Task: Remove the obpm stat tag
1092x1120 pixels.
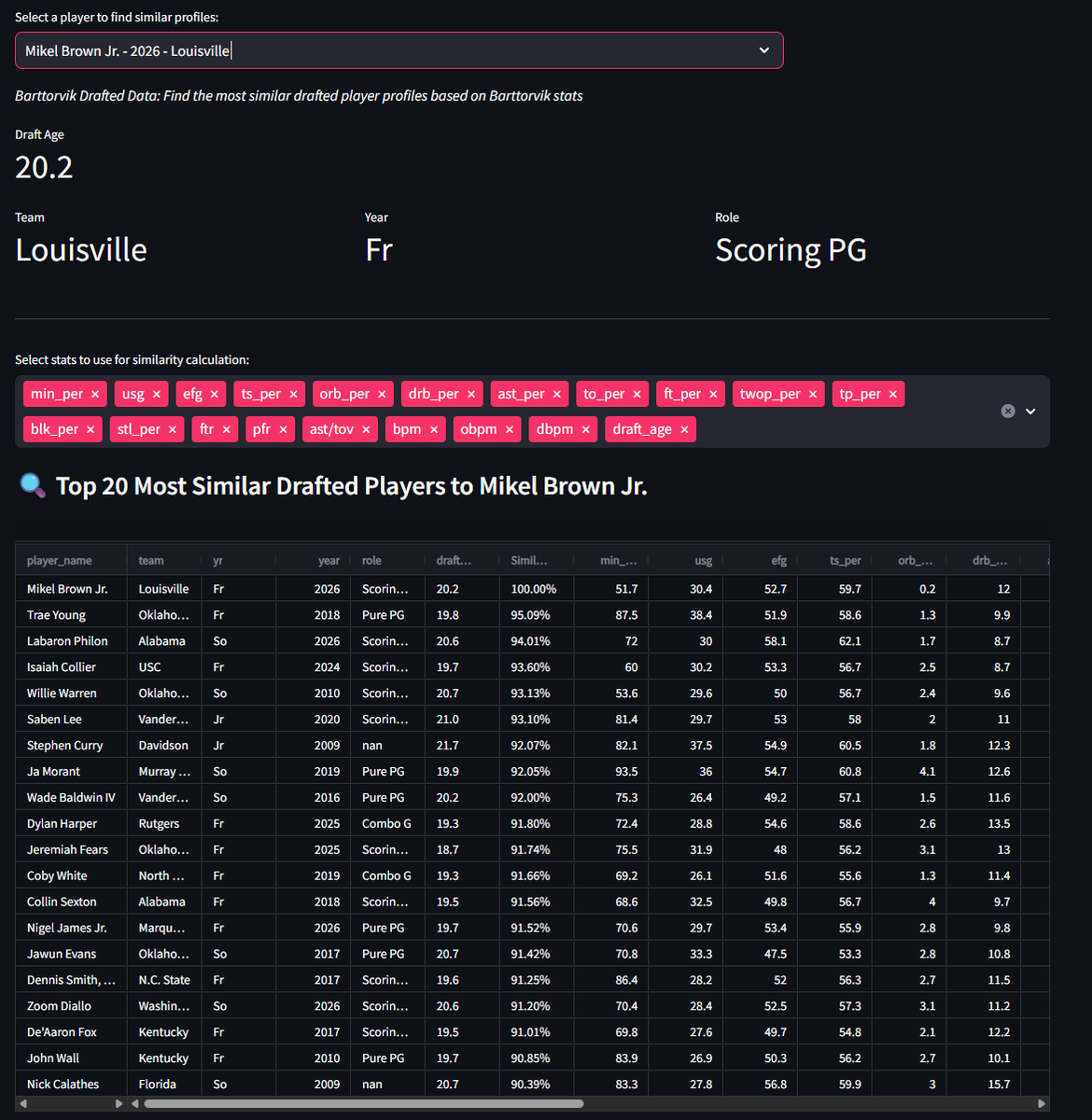Action: coord(510,429)
